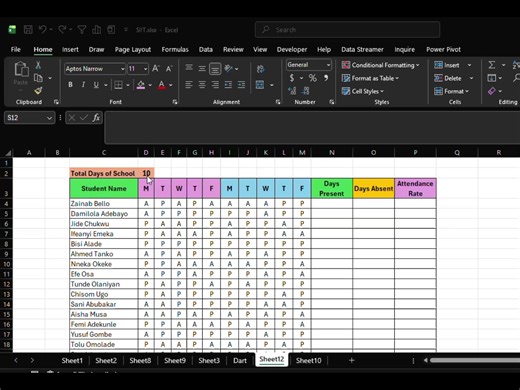
Task: Click the Search box in title bar
Action: click(x=347, y=30)
